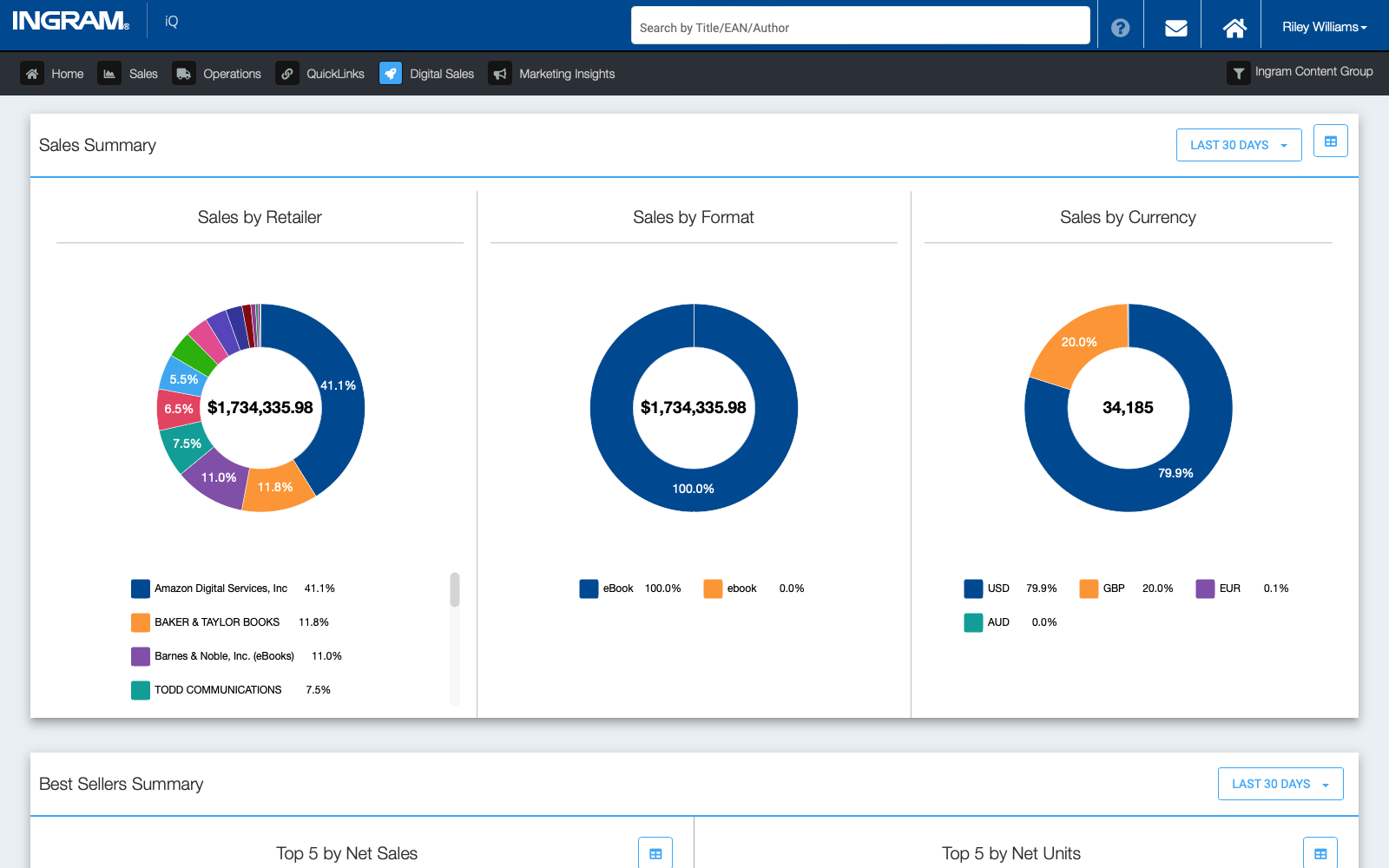The width and height of the screenshot is (1389, 868).
Task: Open Best Sellers Last 30 Days dropdown
Action: point(1280,784)
